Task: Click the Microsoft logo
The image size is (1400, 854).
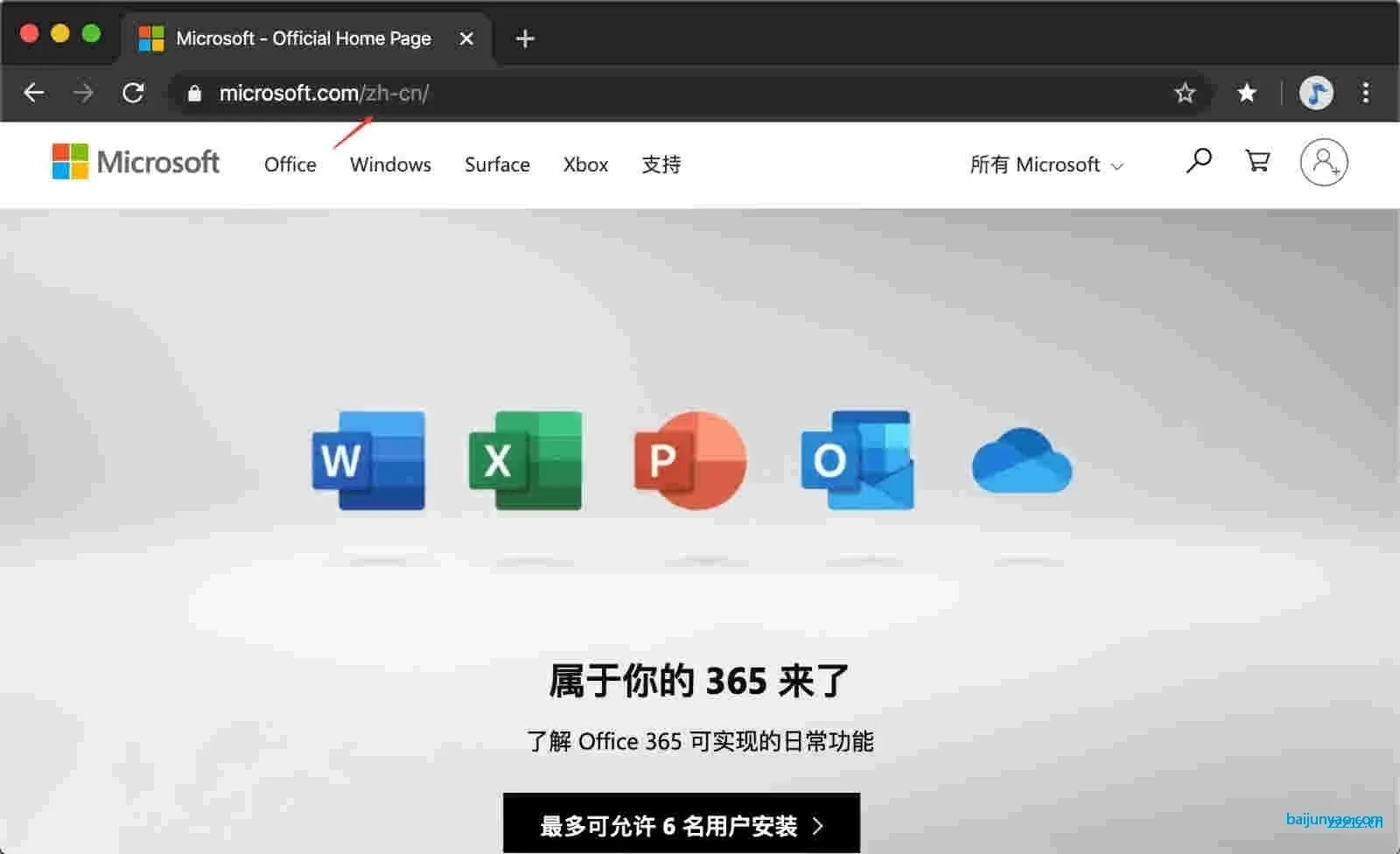Action: (x=136, y=162)
